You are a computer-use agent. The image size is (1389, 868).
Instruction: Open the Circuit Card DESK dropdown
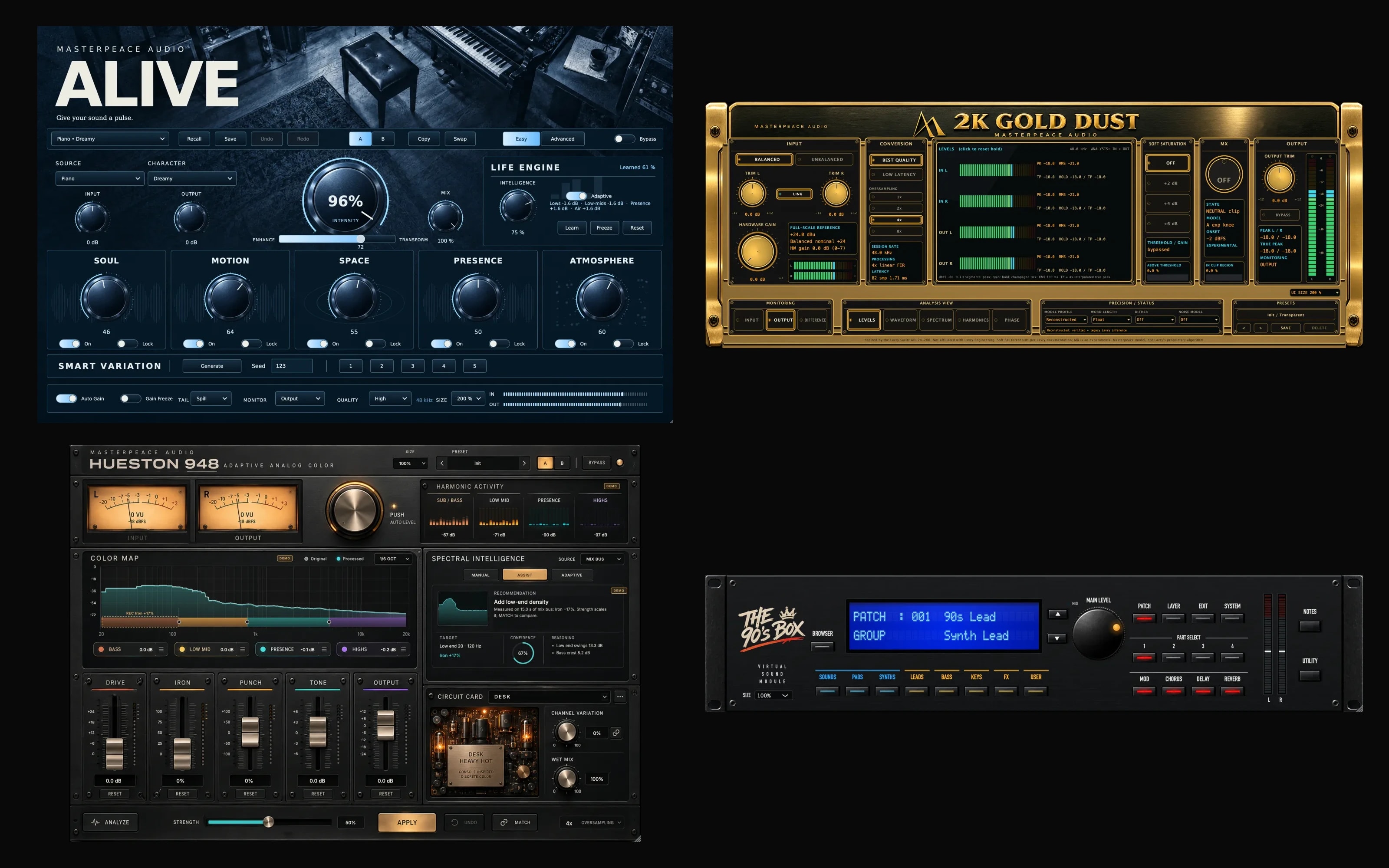click(x=549, y=696)
